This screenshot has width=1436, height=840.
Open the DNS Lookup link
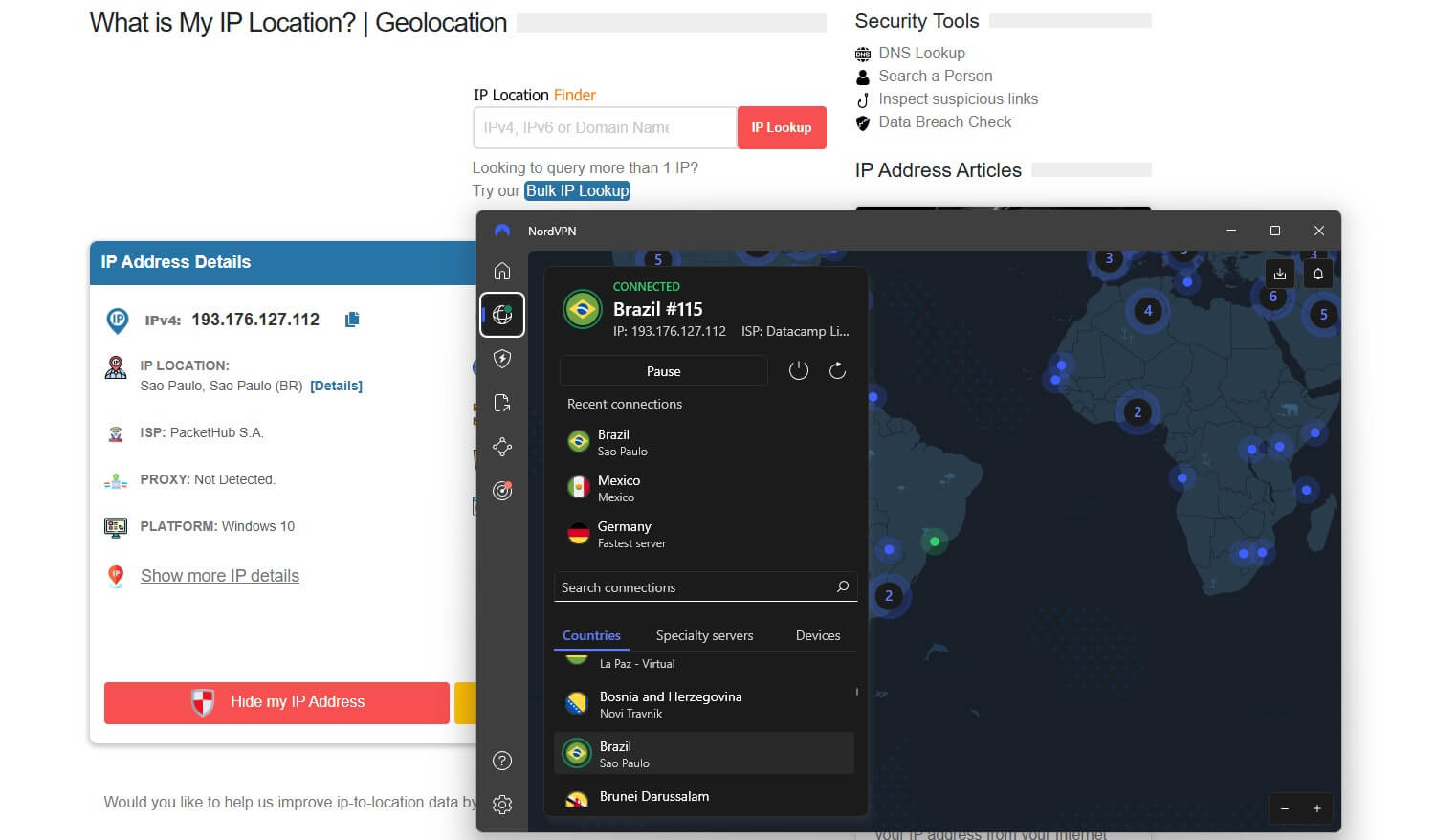pyautogui.click(x=922, y=53)
